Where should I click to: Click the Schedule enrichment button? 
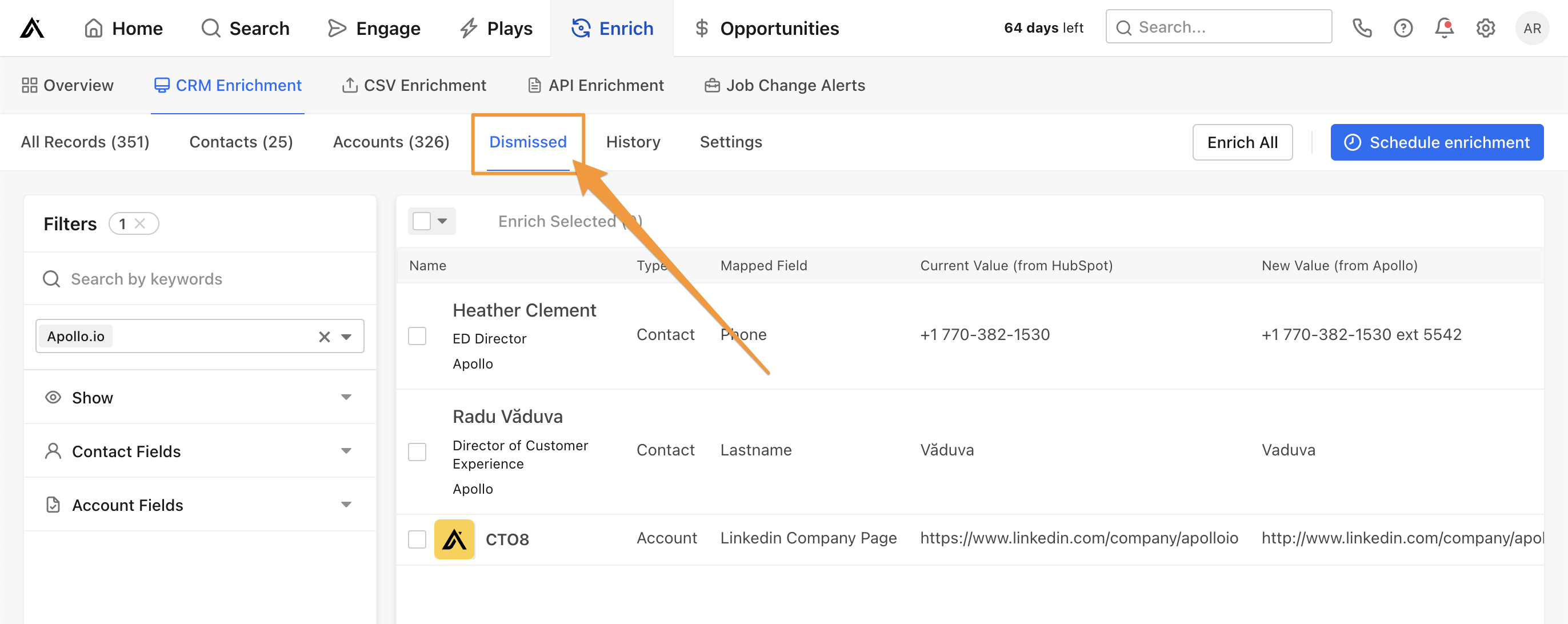click(1437, 142)
